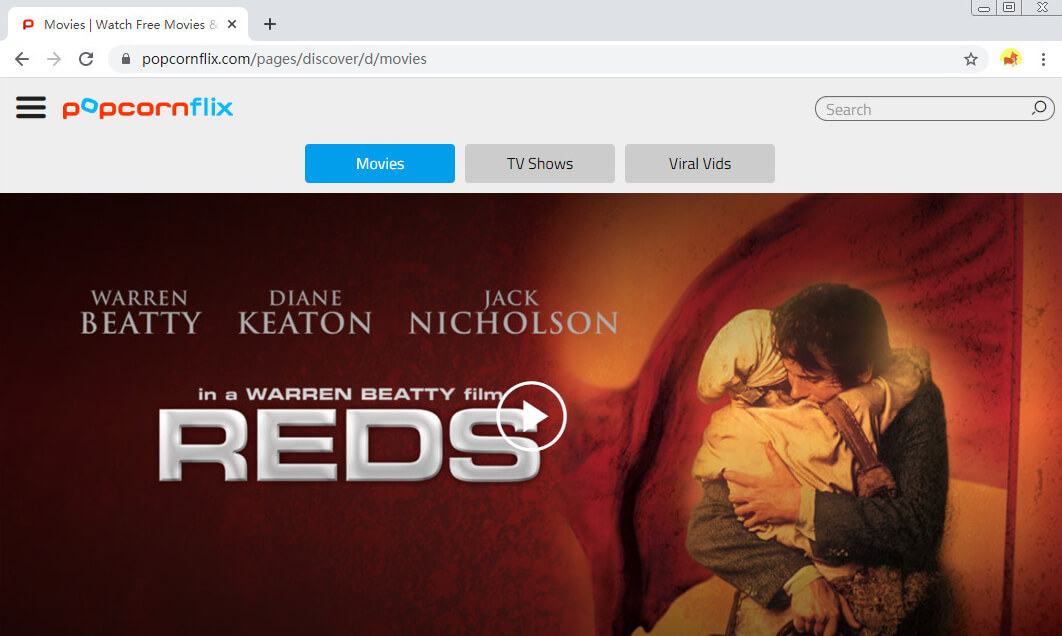Reload the current page
The image size is (1062, 636).
click(86, 59)
